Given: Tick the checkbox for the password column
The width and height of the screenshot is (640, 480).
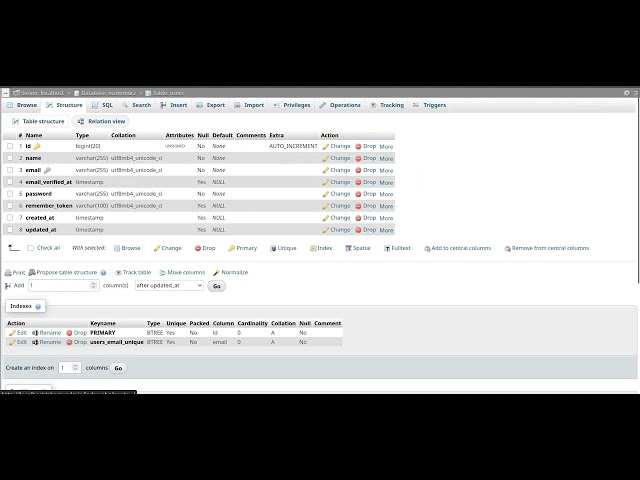Looking at the screenshot, I should (10, 193).
